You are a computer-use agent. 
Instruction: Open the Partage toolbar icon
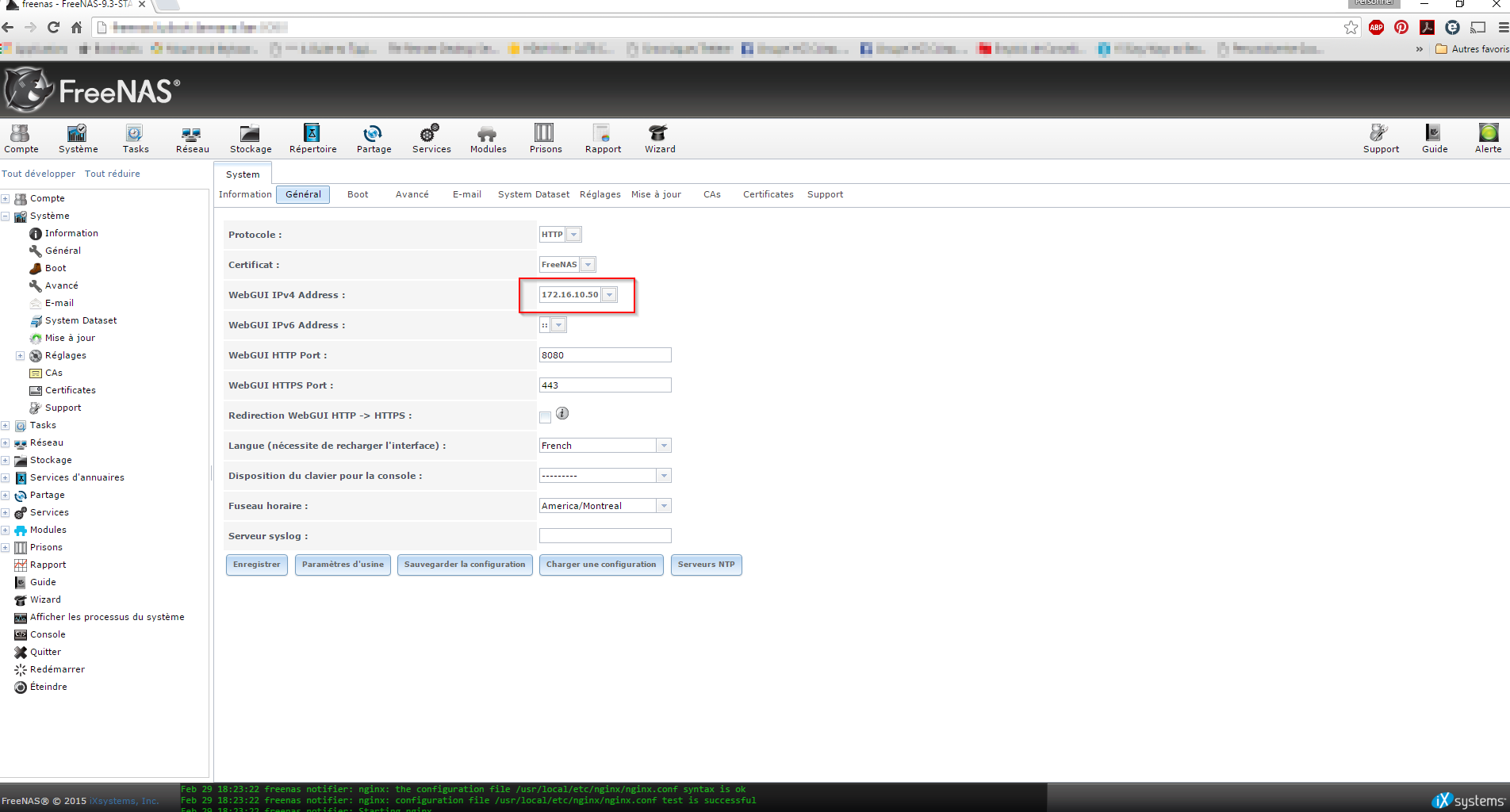coord(374,139)
